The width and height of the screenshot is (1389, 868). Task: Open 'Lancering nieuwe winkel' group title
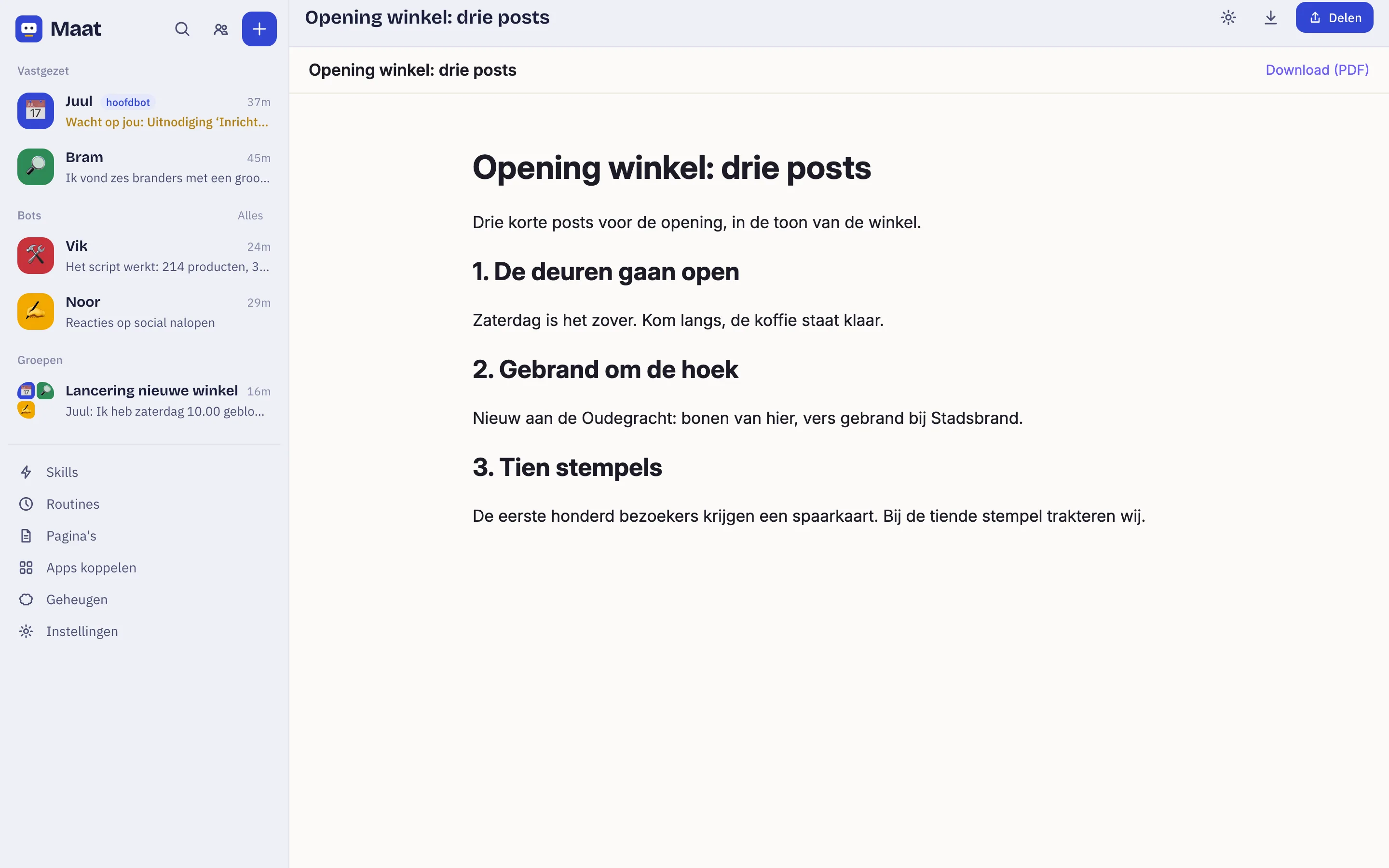tap(151, 391)
